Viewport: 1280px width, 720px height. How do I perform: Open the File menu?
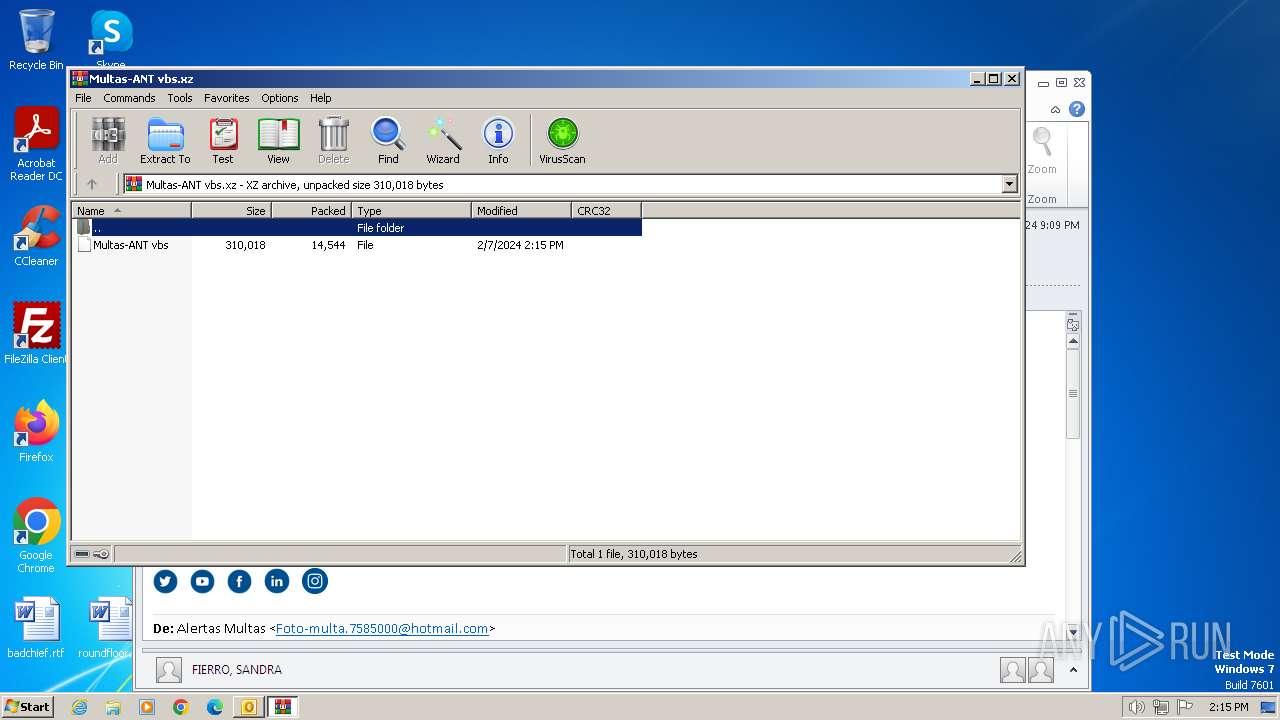[x=83, y=98]
